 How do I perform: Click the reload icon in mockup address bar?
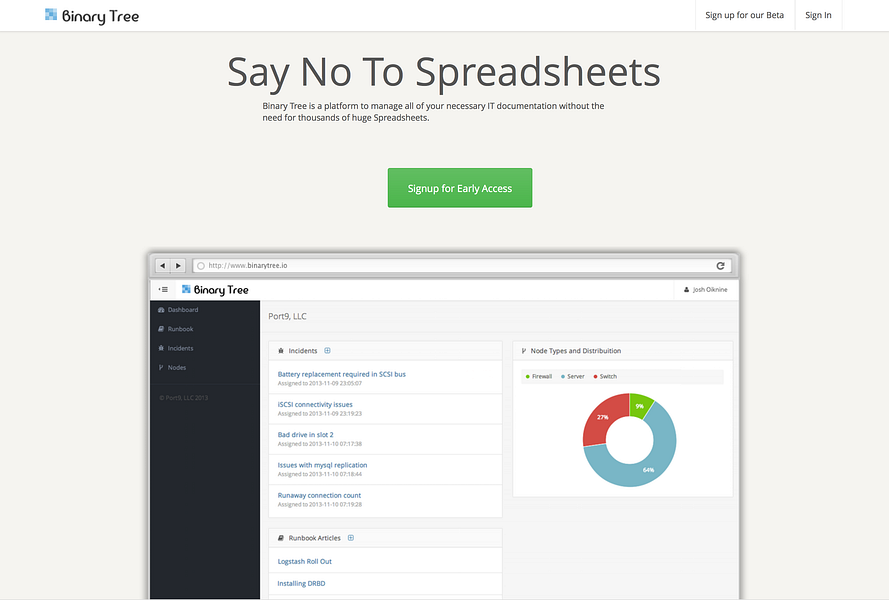click(x=720, y=265)
